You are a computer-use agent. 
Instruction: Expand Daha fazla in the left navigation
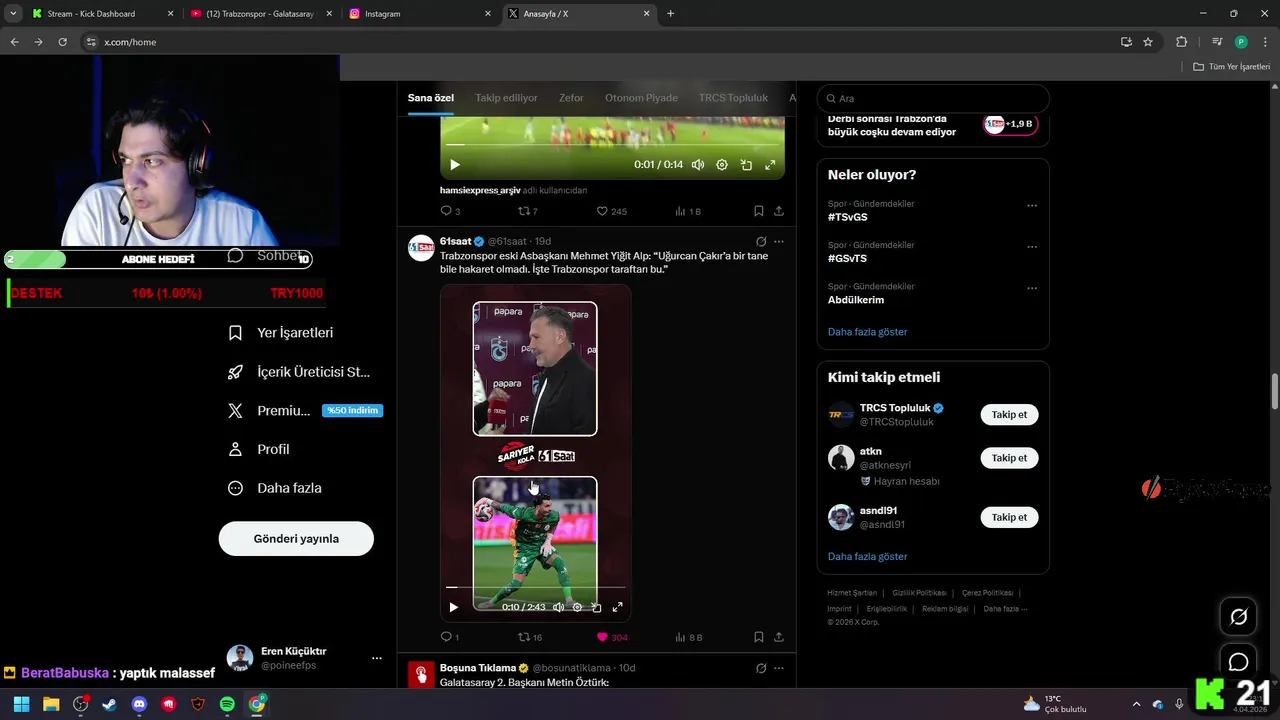276,488
